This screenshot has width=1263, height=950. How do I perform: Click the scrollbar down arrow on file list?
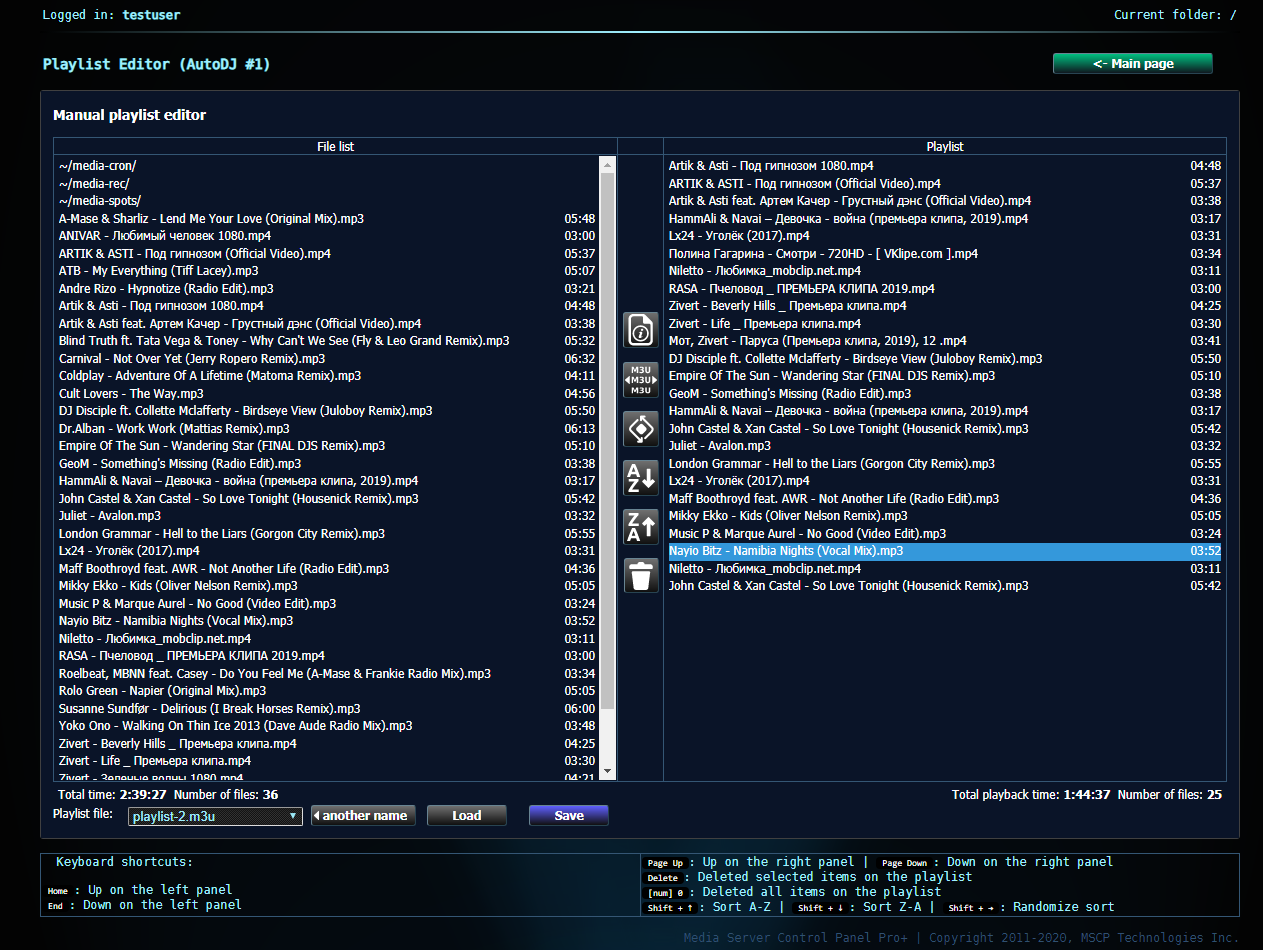pos(607,770)
